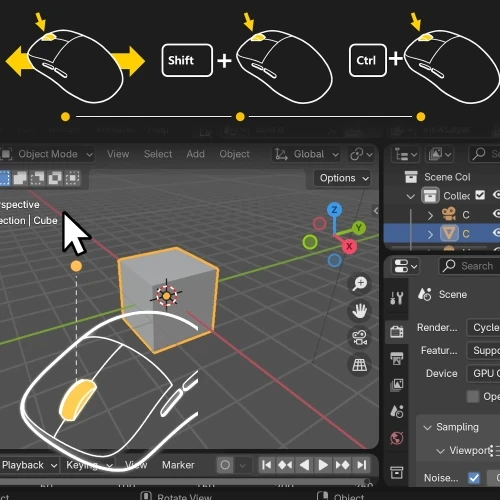Switch perspective/orthographic with the grid icon
The width and height of the screenshot is (500, 500).
tap(360, 365)
